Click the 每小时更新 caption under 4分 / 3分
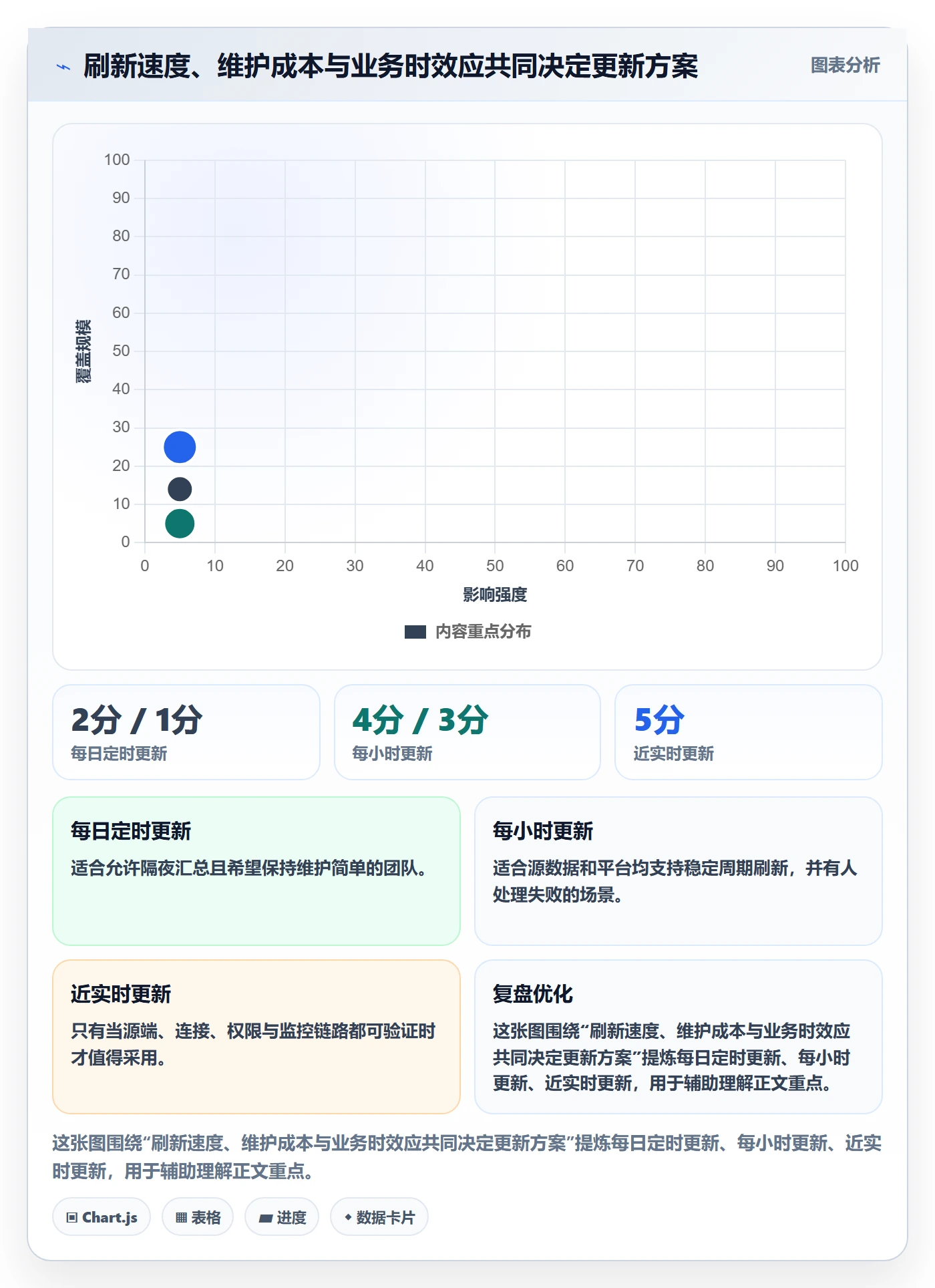 click(x=392, y=754)
